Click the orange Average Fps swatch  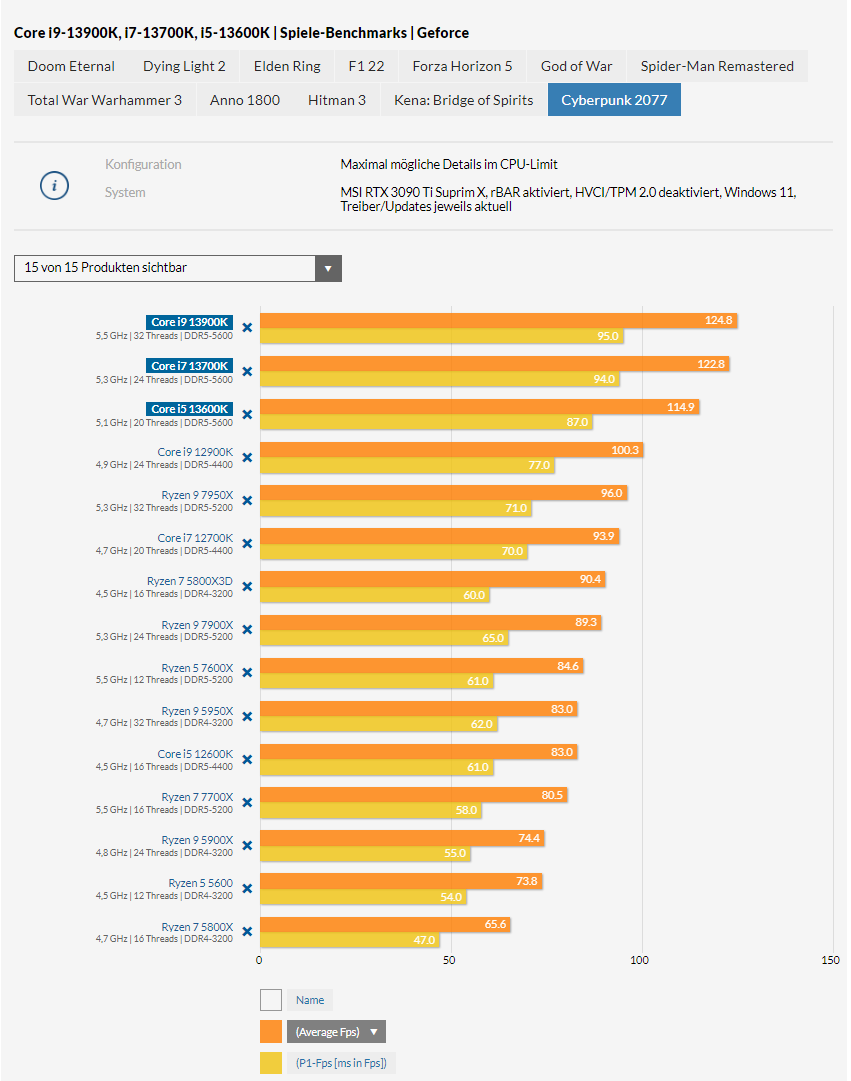click(x=271, y=1031)
